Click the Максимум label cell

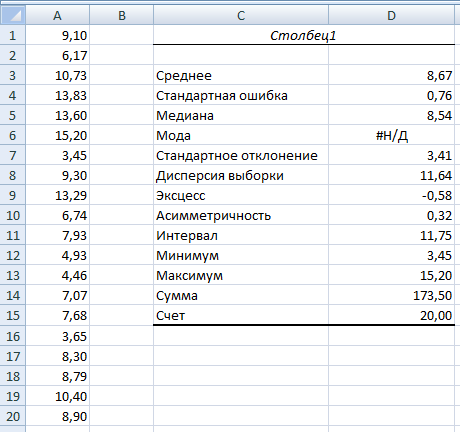(x=241, y=275)
